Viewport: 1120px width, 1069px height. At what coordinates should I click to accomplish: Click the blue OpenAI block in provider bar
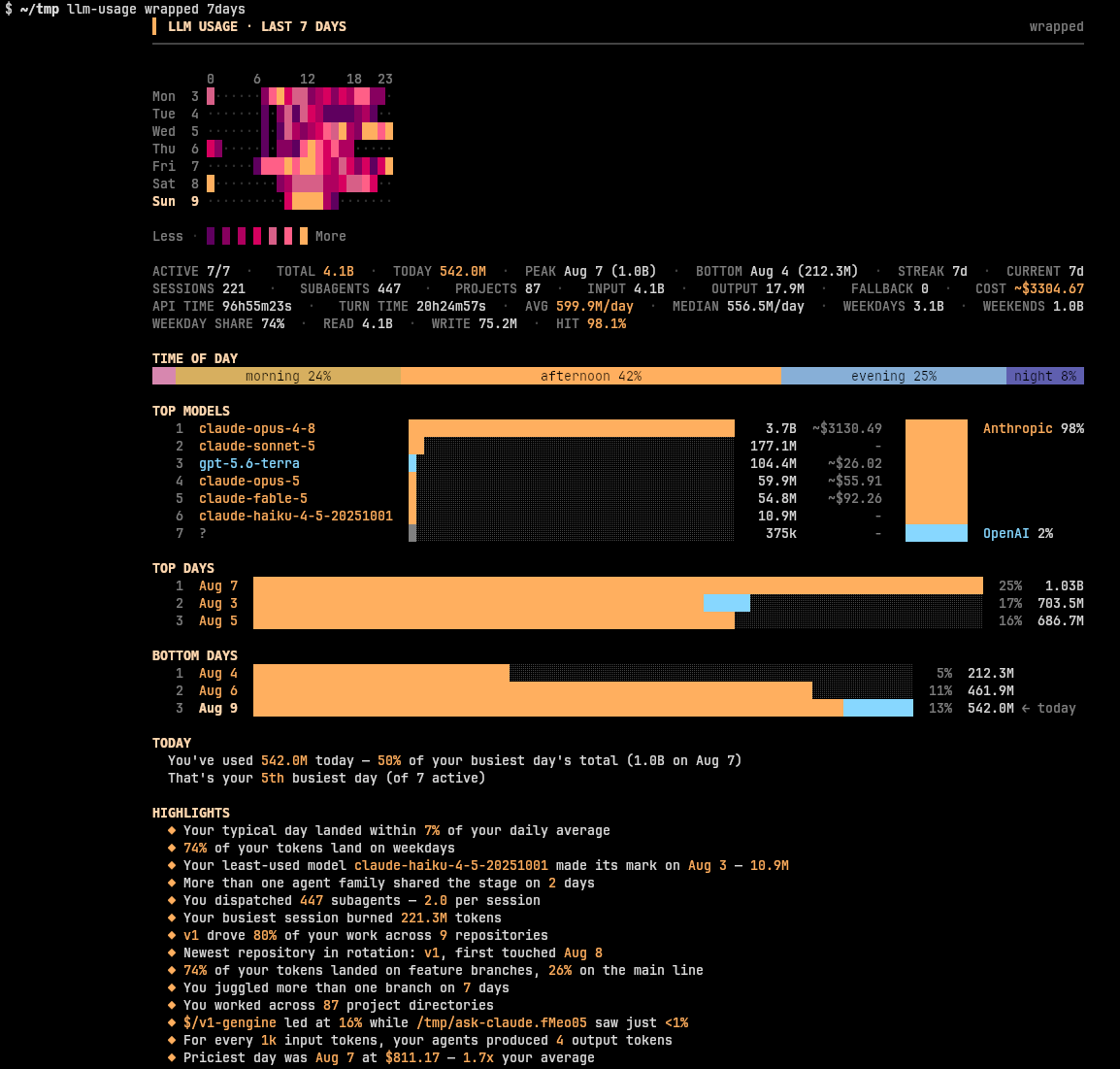click(937, 533)
